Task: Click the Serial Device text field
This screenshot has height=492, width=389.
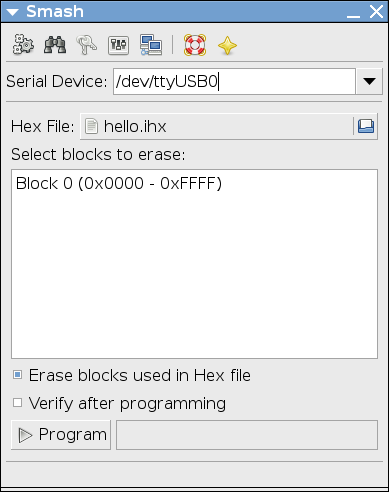Action: tap(234, 81)
